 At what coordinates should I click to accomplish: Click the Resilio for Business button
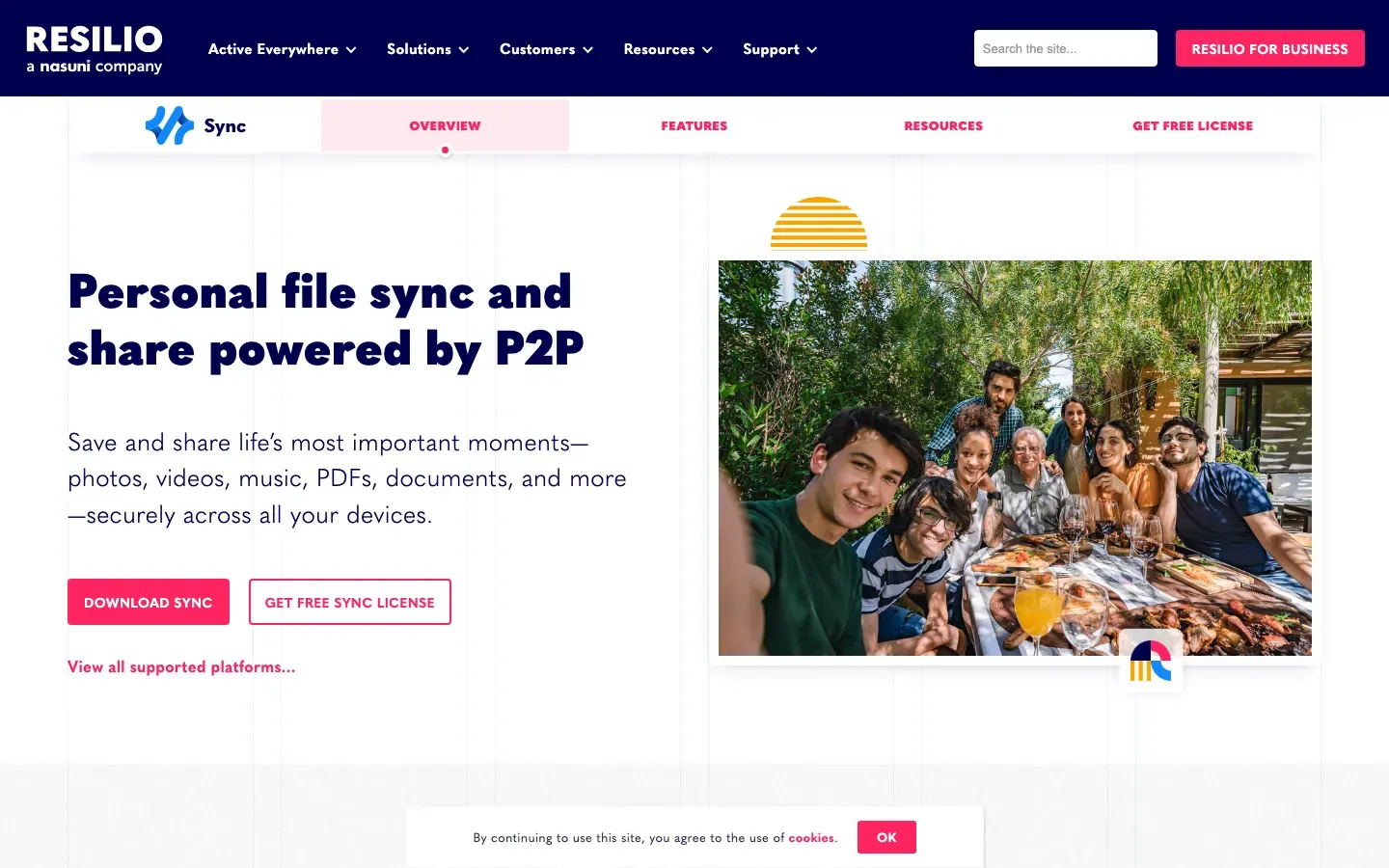(1269, 48)
